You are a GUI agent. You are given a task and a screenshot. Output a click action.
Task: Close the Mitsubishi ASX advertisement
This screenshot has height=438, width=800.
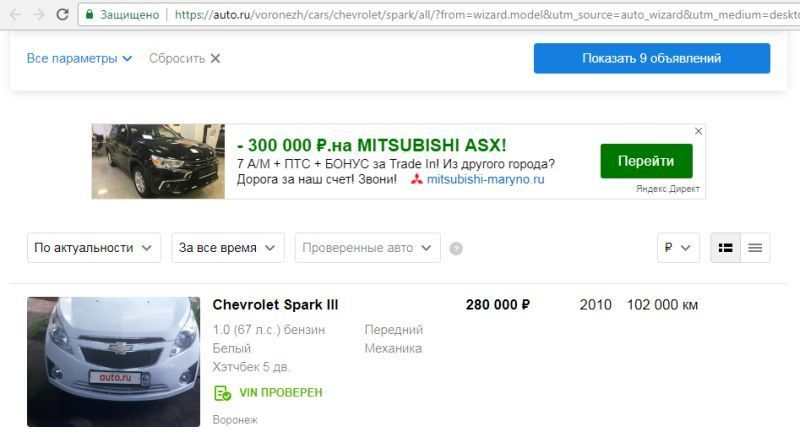(x=698, y=131)
